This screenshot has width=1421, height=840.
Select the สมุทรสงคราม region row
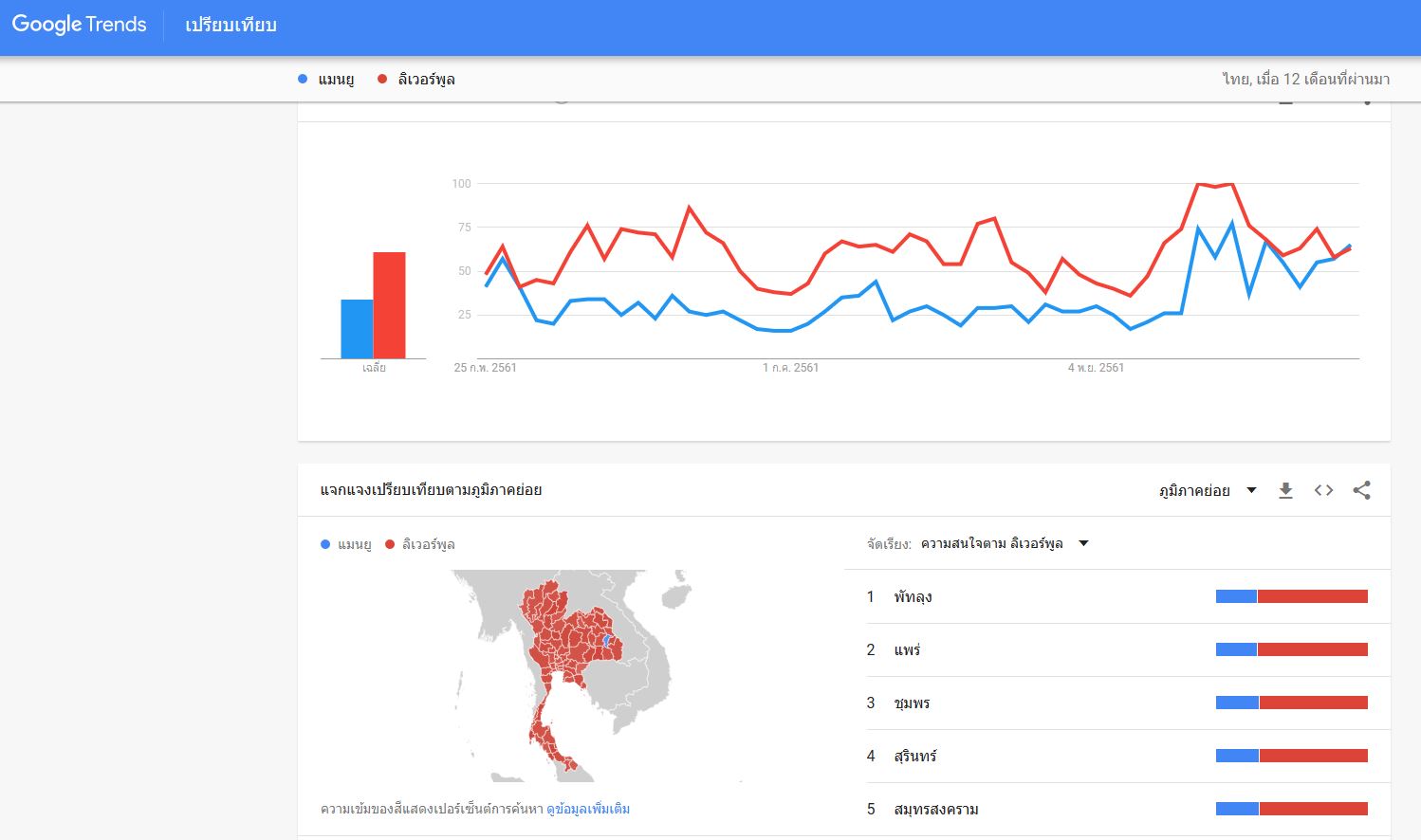pos(1128,809)
